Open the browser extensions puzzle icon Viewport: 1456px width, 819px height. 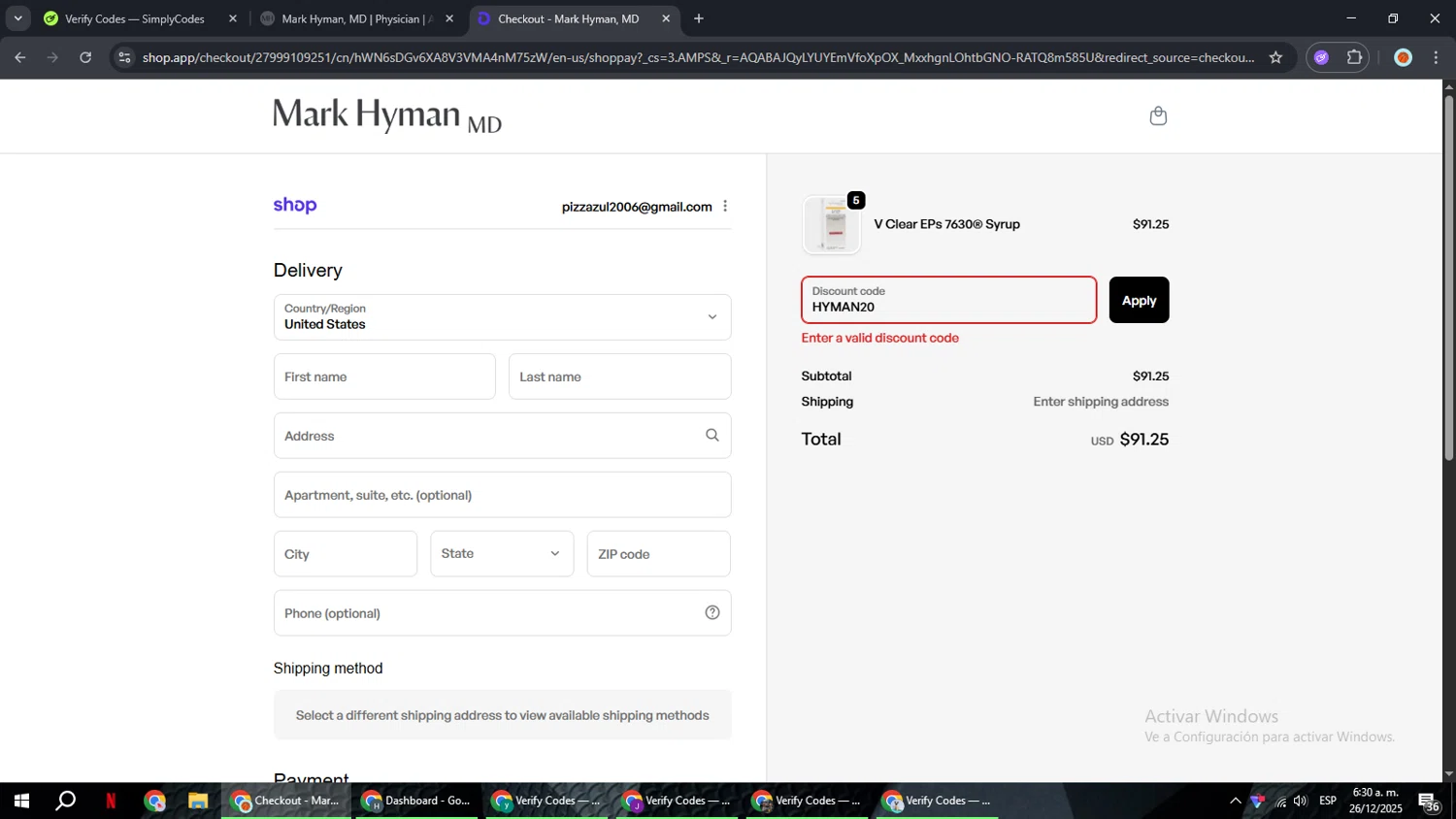pos(1354,57)
